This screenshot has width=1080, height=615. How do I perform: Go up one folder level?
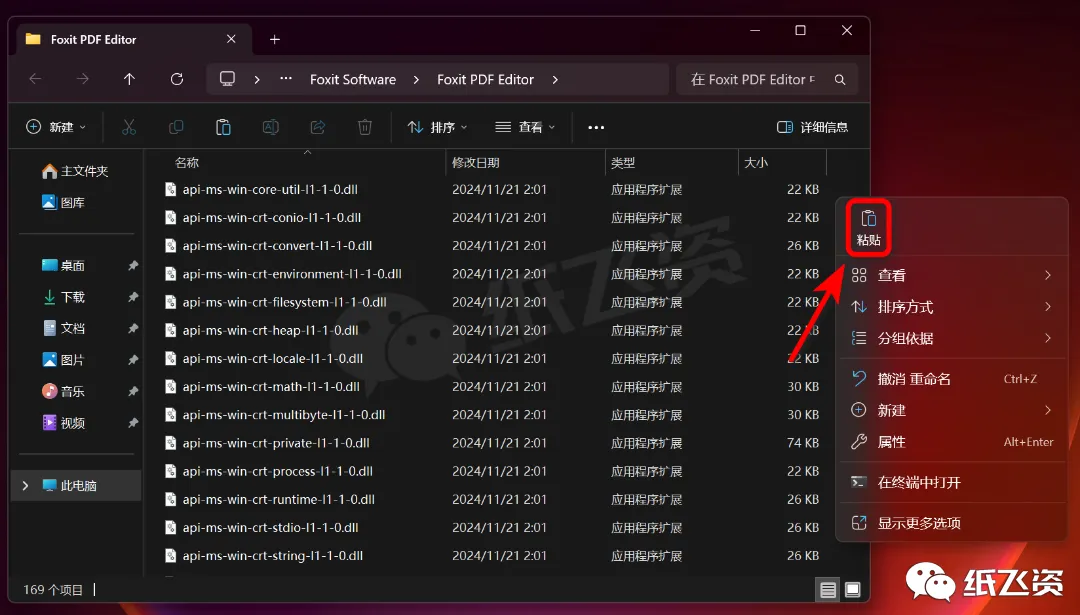(129, 79)
